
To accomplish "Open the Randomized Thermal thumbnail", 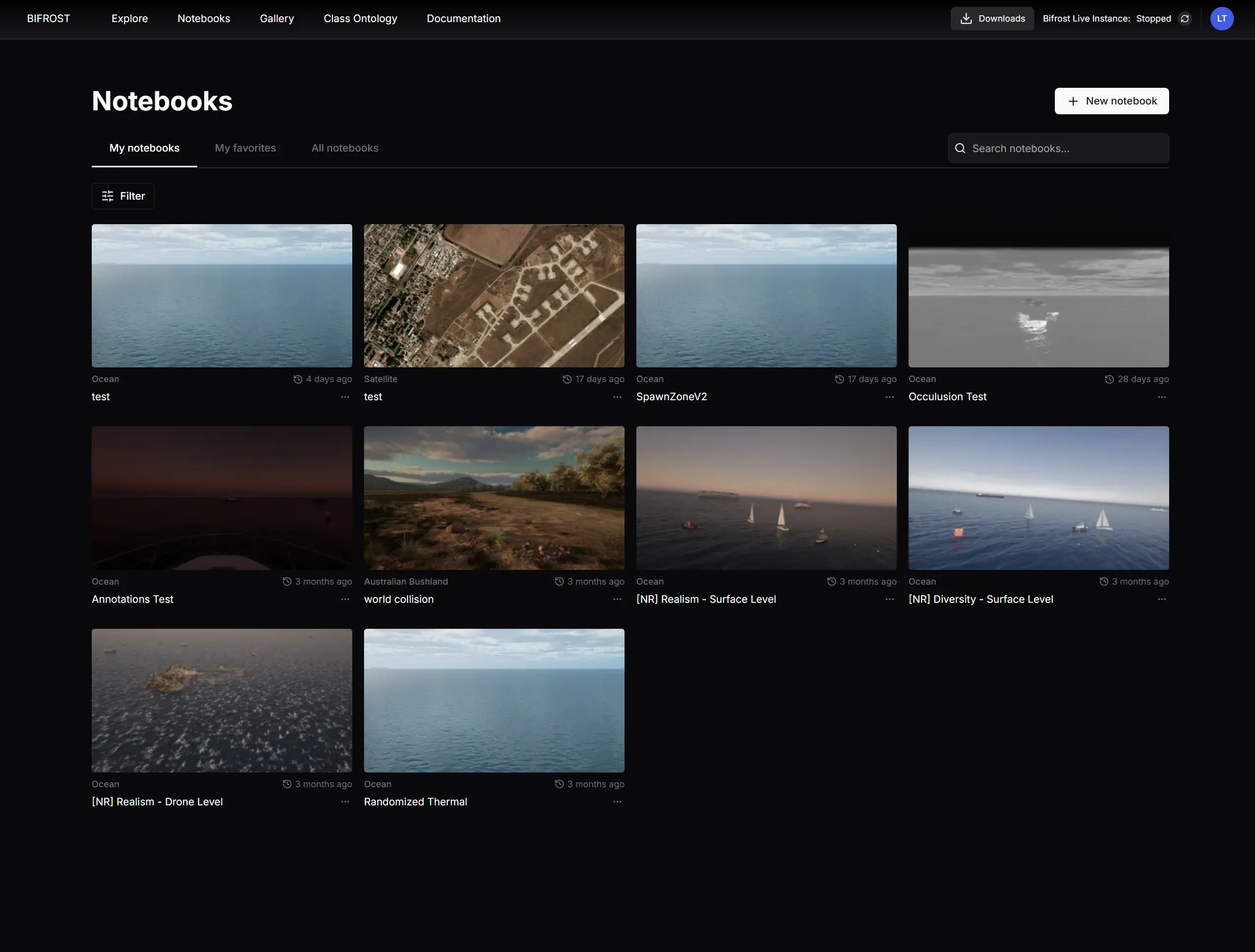I will [x=494, y=701].
